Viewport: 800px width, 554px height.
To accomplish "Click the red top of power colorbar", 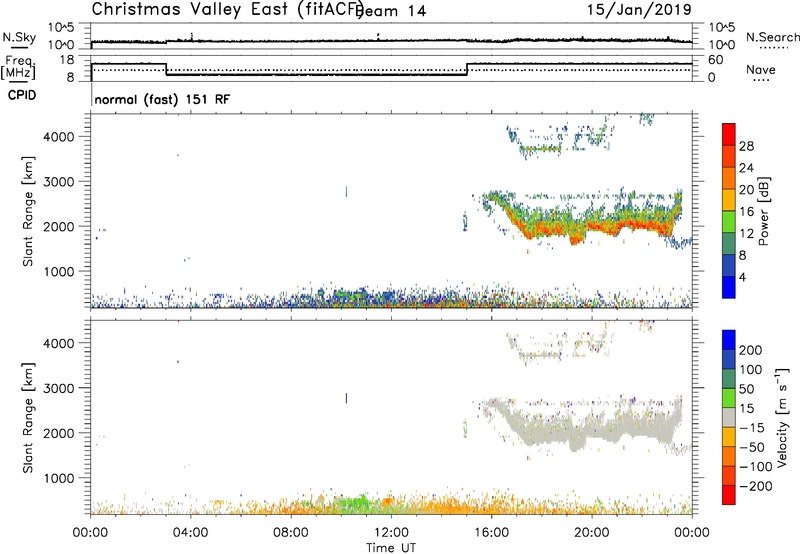I will [729, 134].
